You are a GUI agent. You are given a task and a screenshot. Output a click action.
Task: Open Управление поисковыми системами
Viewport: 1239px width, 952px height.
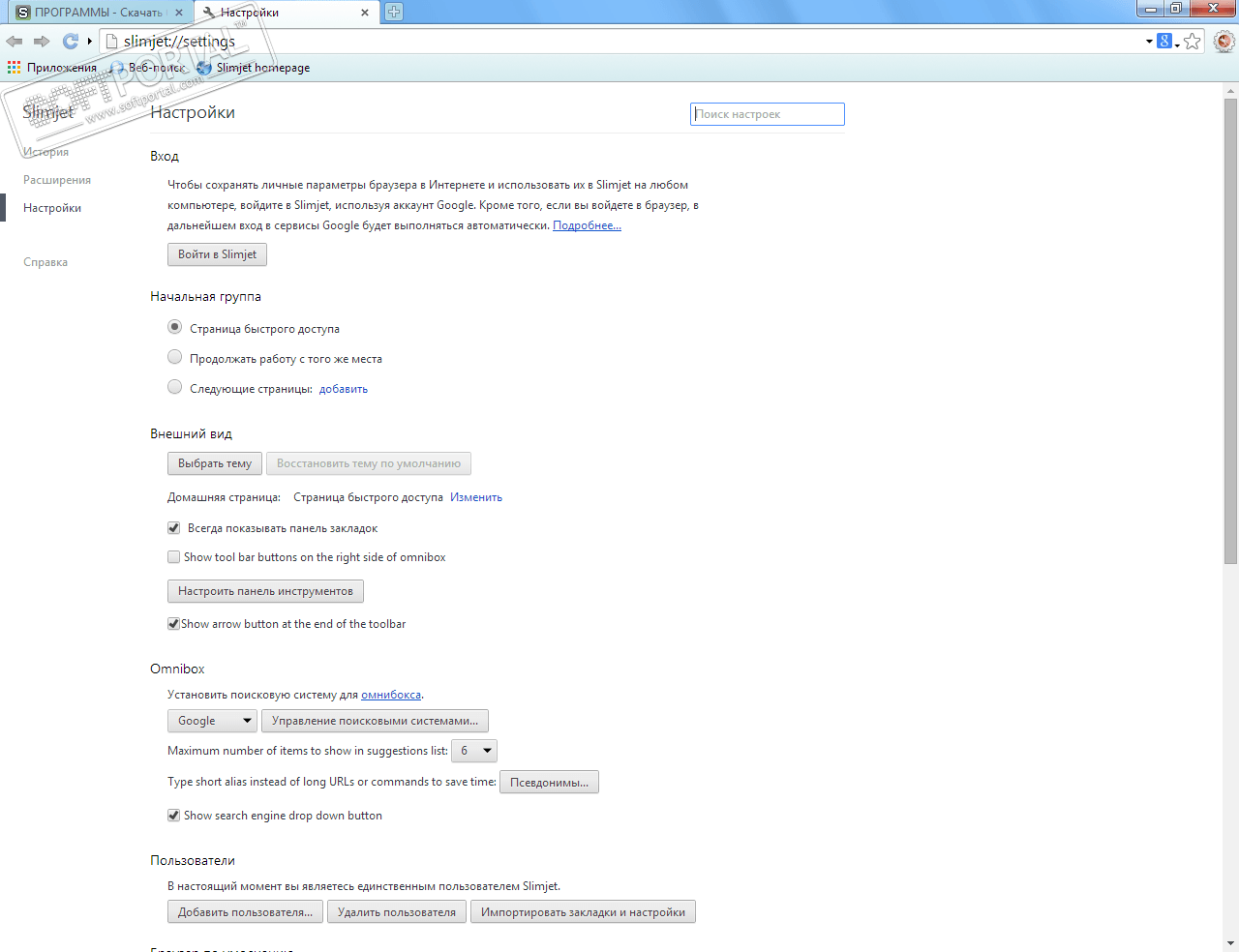pos(375,721)
